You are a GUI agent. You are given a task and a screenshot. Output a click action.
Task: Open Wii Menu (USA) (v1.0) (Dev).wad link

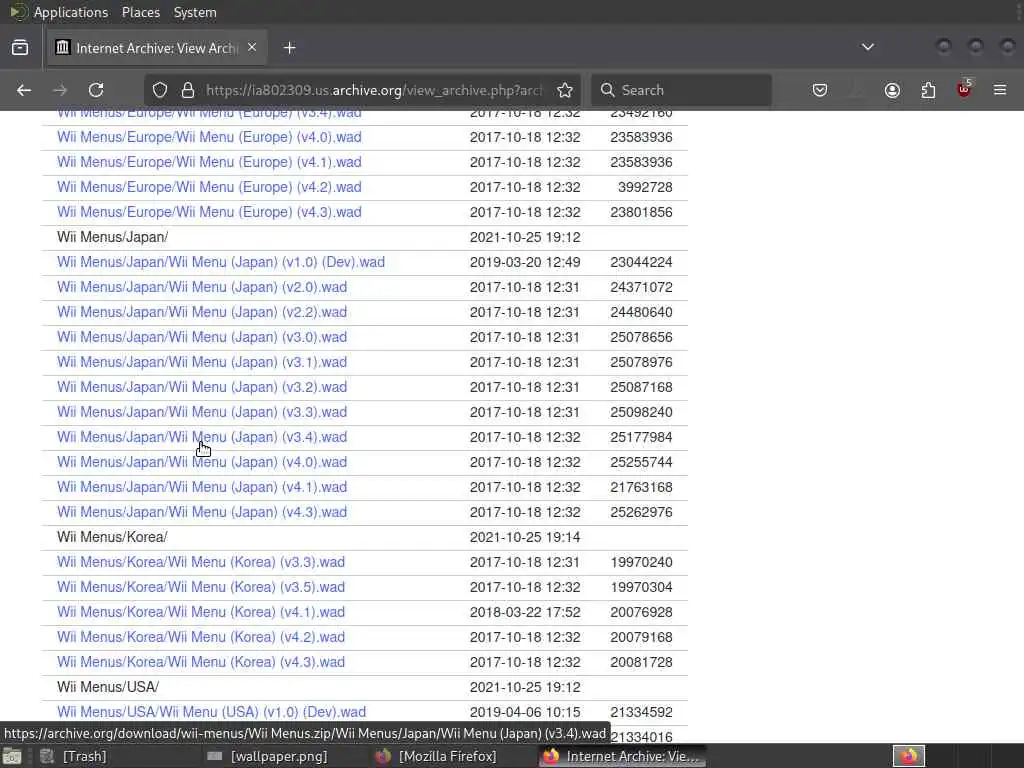(212, 712)
